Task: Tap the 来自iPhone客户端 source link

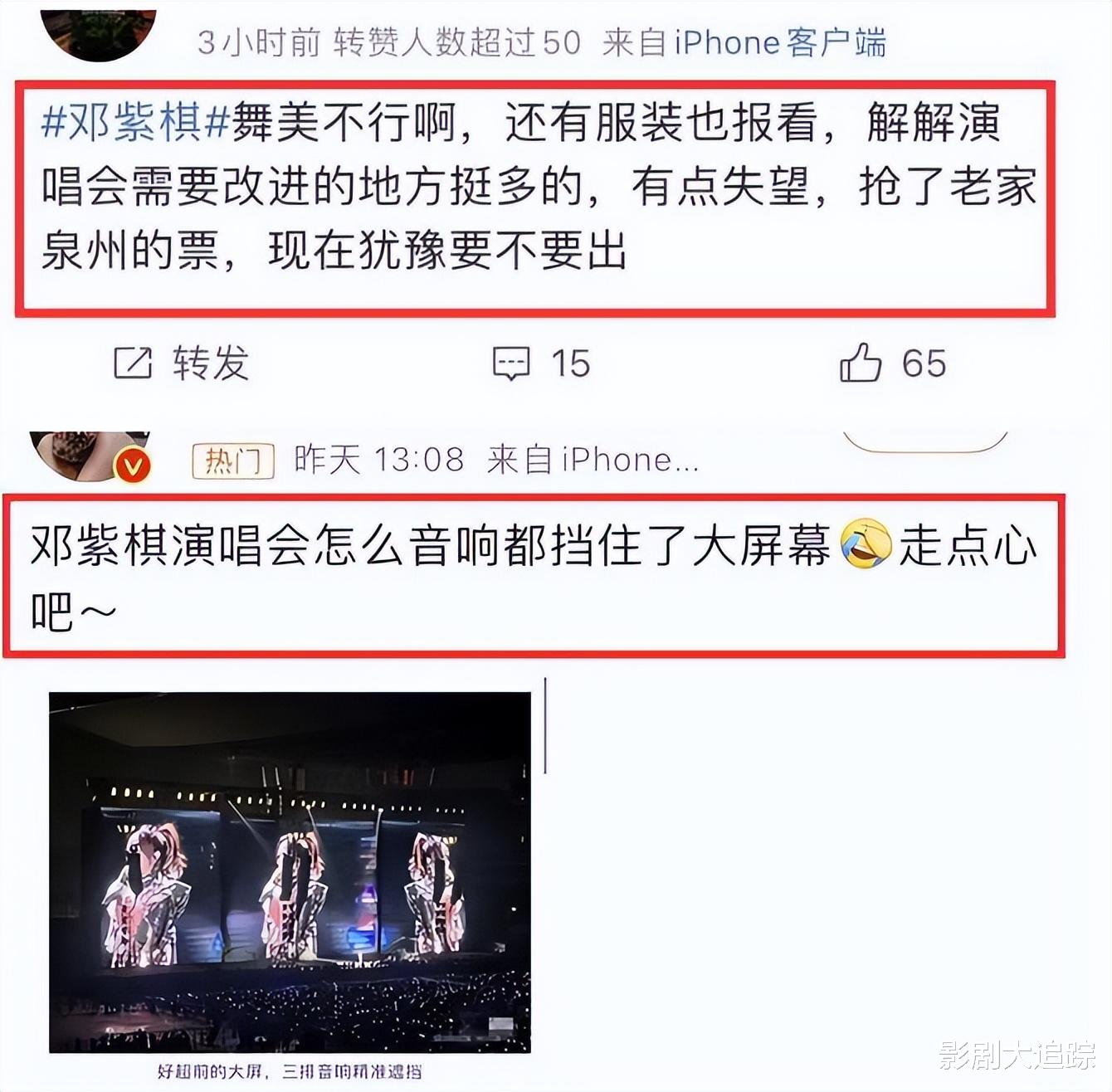Action: point(744,42)
